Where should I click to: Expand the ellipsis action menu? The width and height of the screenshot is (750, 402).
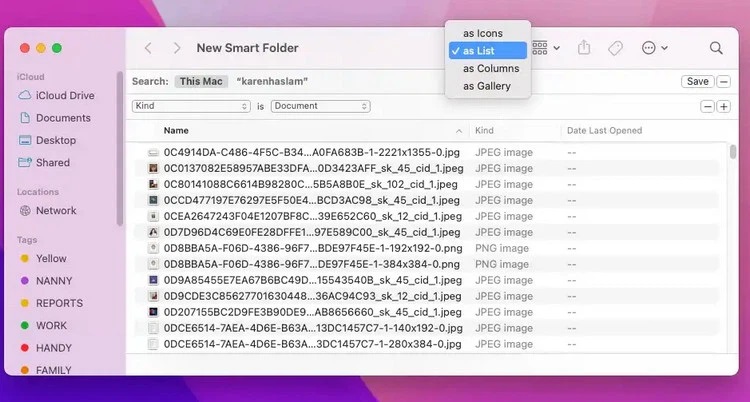654,48
